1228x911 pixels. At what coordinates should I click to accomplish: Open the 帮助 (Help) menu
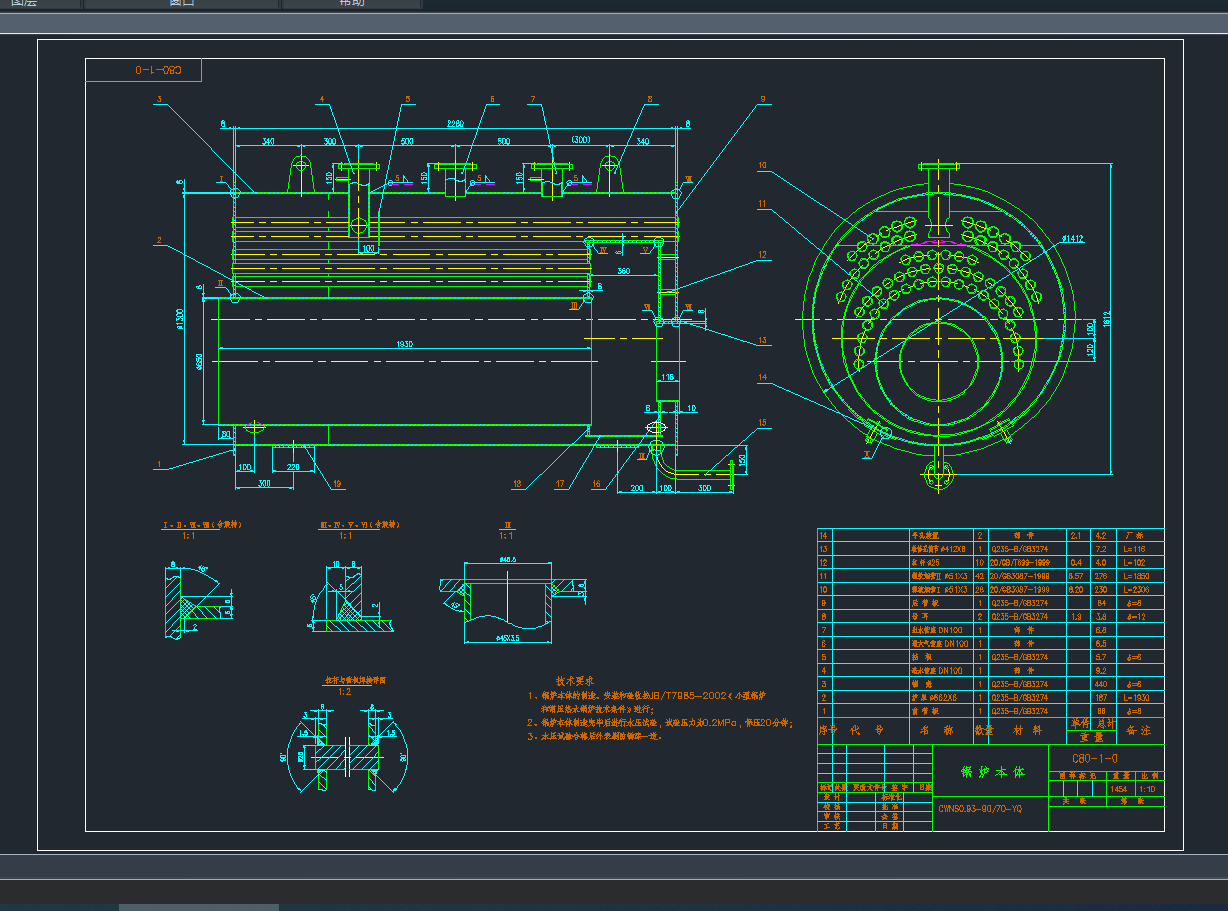(352, 3)
